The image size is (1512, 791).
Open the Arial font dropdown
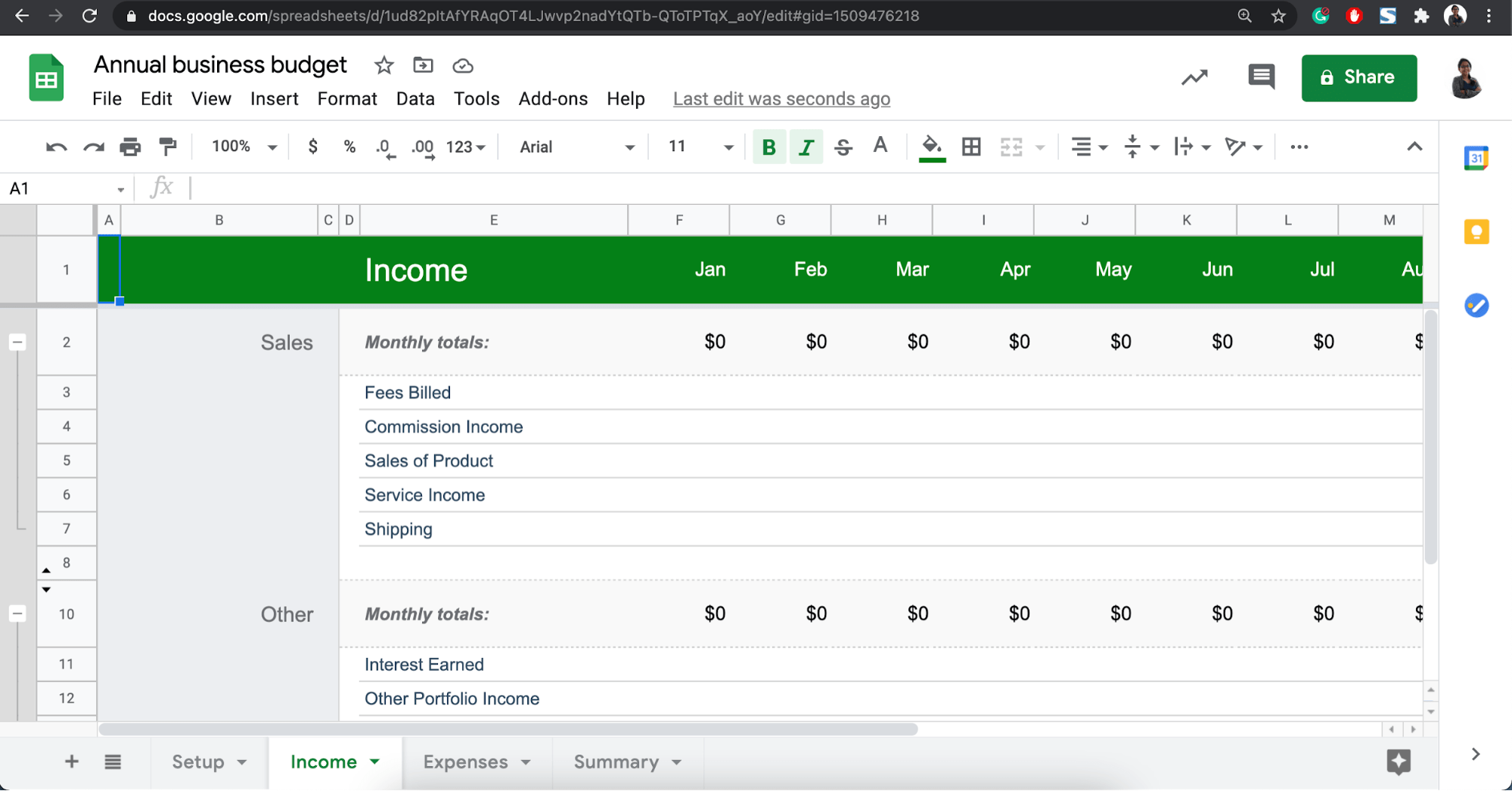point(576,147)
